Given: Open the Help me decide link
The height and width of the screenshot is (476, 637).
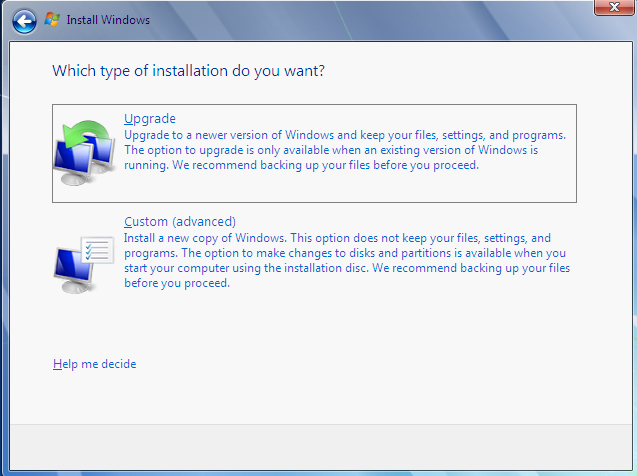Looking at the screenshot, I should pyautogui.click(x=95, y=364).
